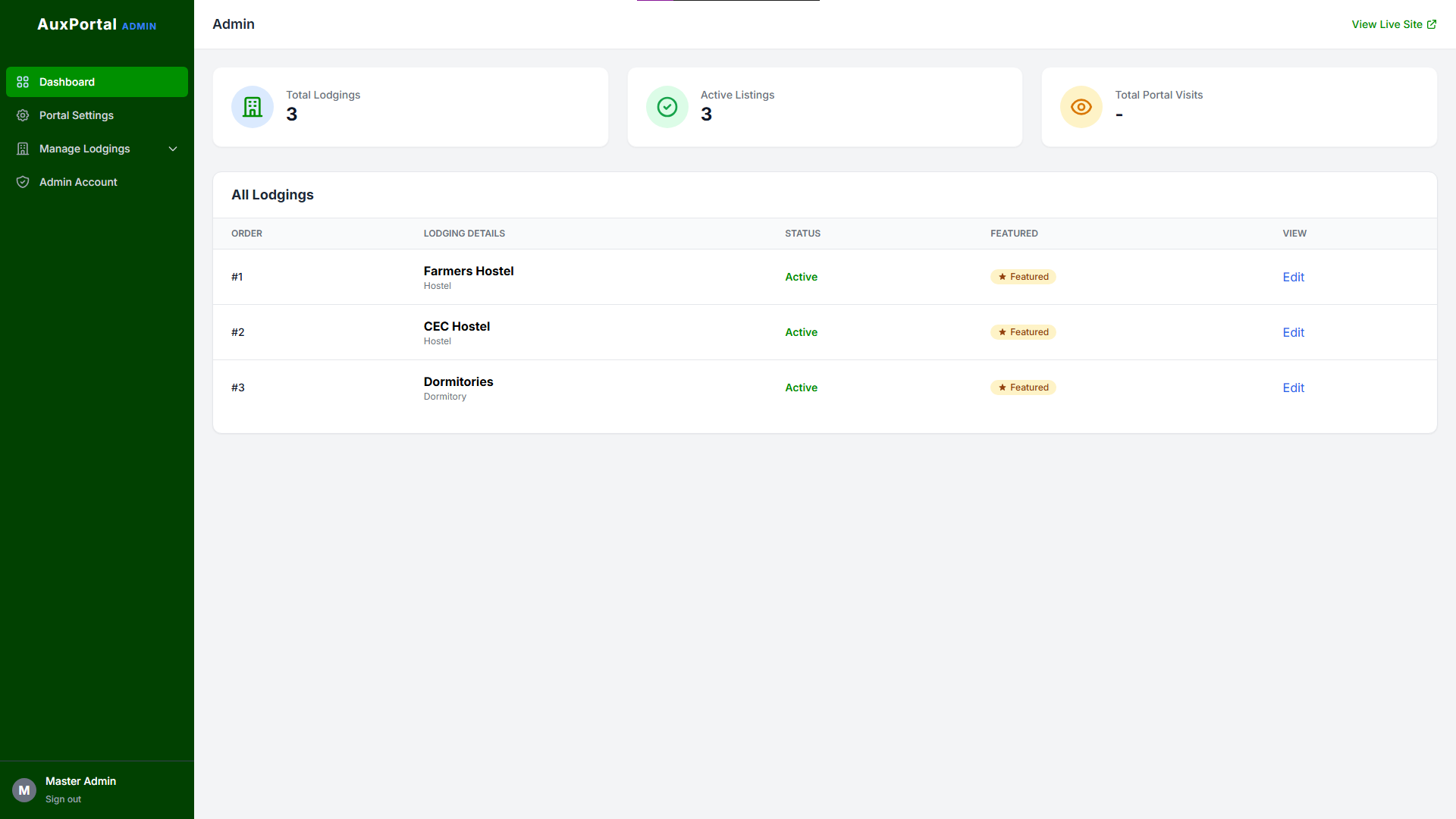Click the Active status of Dormitories
Viewport: 1456px width, 819px height.
[801, 388]
